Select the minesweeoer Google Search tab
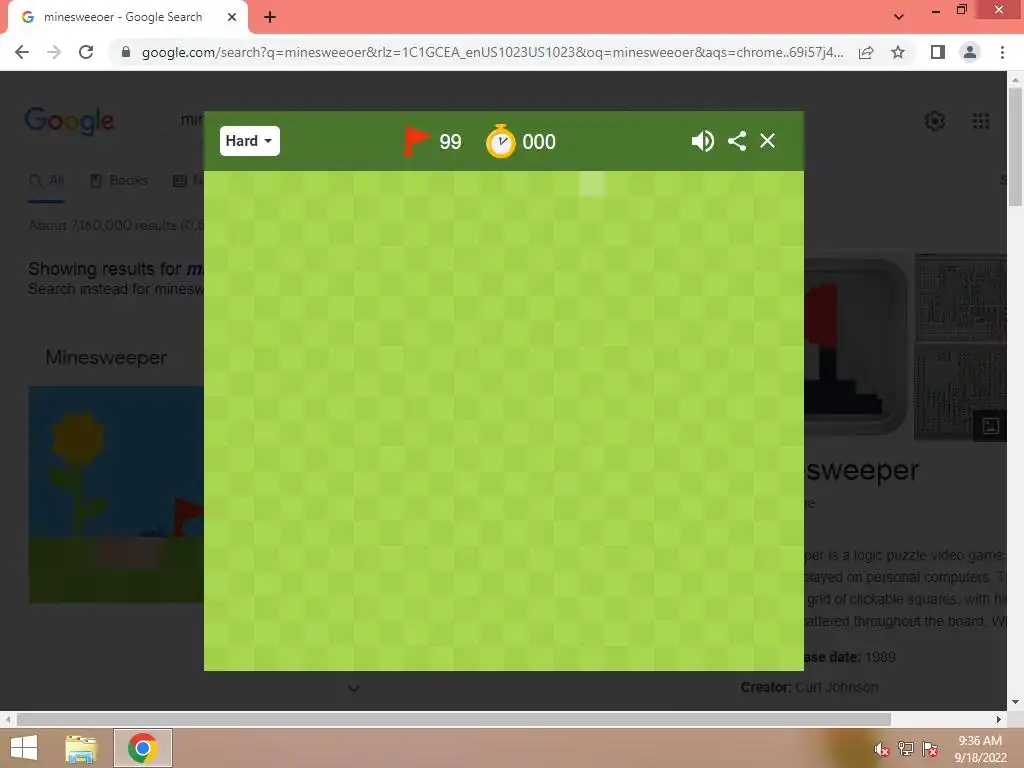This screenshot has height=768, width=1024. 123,17
